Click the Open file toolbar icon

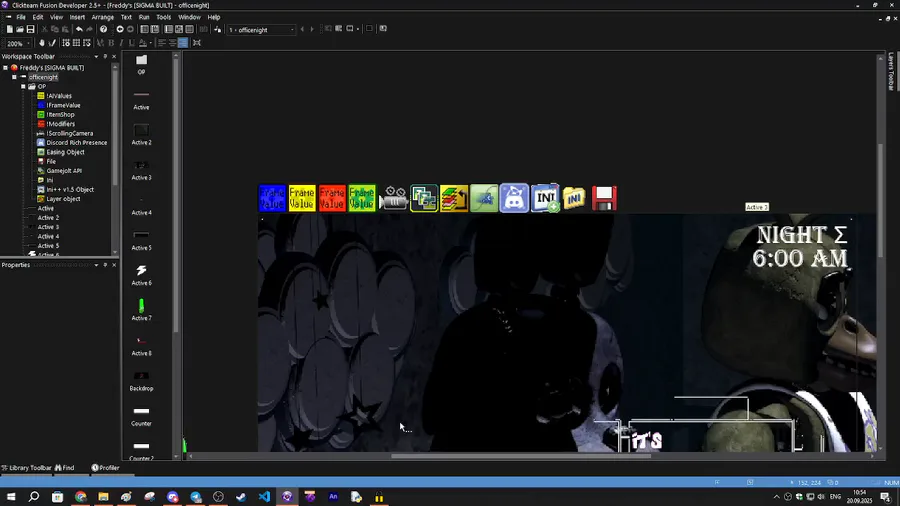click(20, 29)
